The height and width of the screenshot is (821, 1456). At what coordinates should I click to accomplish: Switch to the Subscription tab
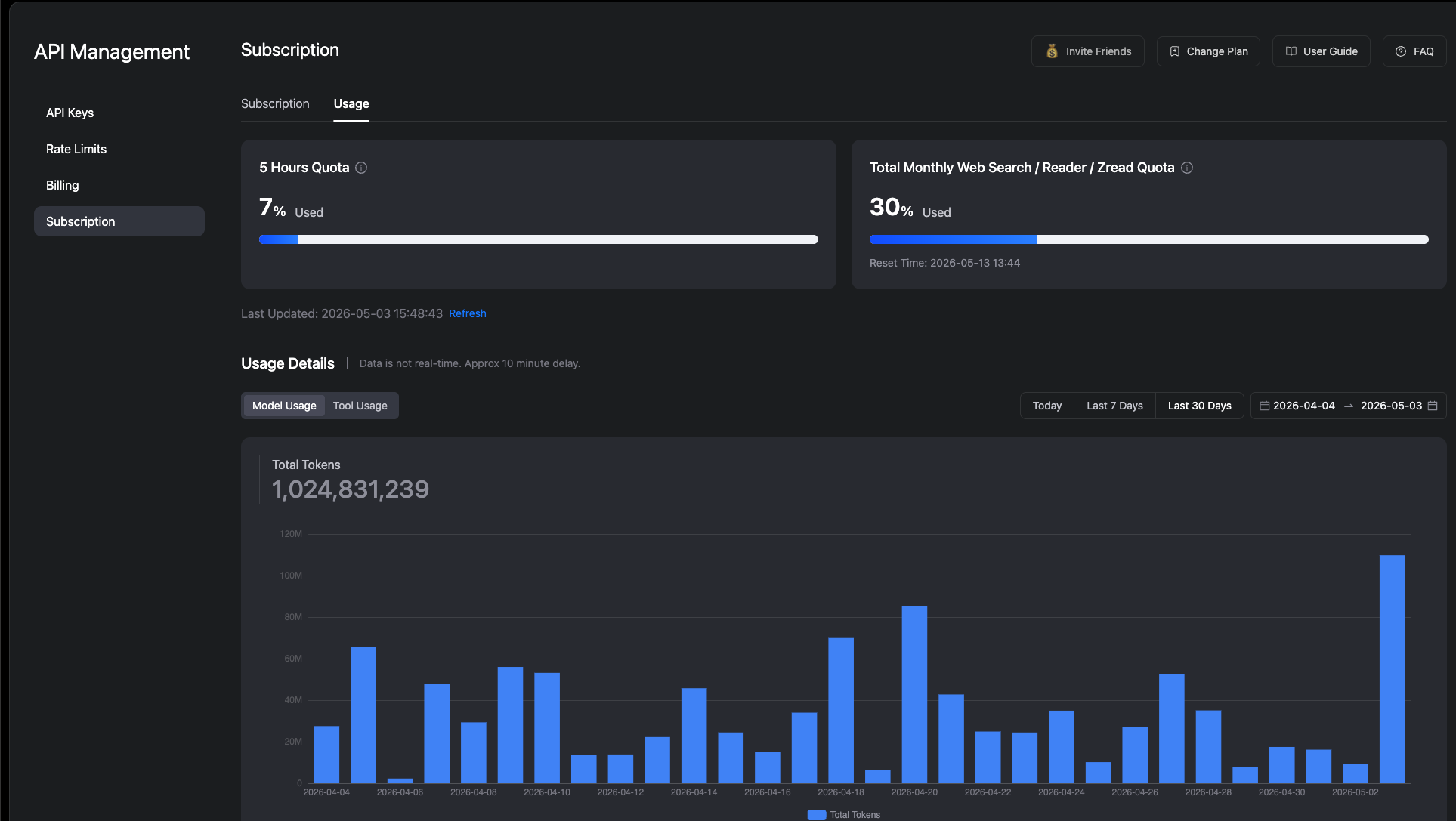[x=275, y=103]
